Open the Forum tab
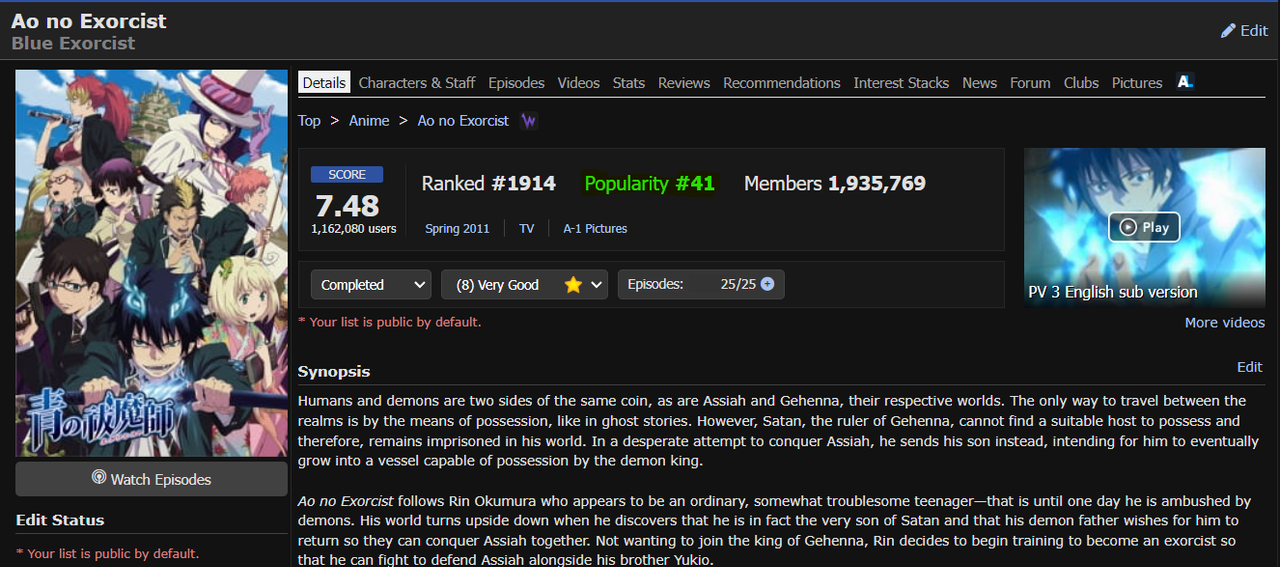The image size is (1280, 567). [1030, 83]
